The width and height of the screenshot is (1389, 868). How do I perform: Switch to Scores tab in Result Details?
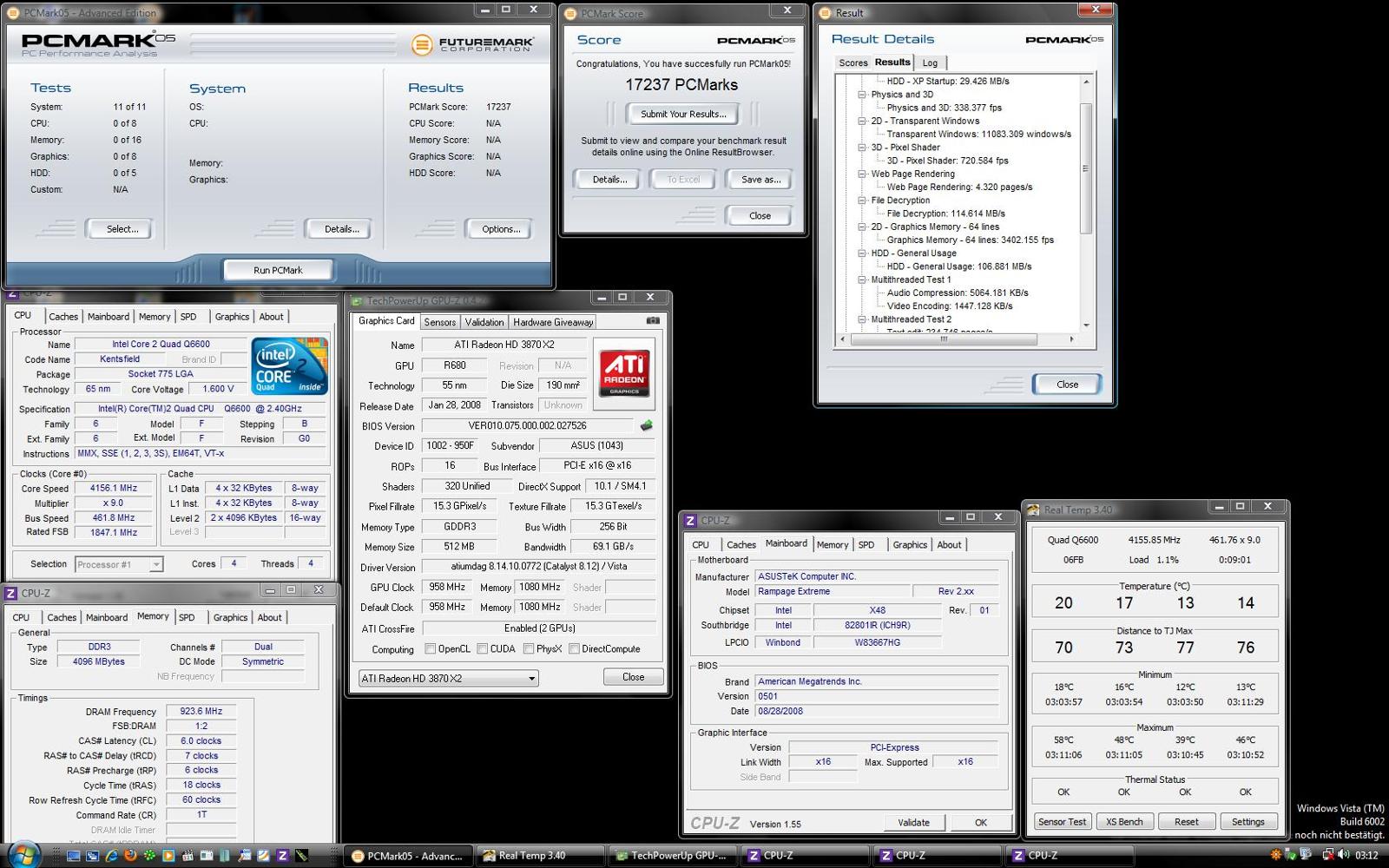point(852,62)
